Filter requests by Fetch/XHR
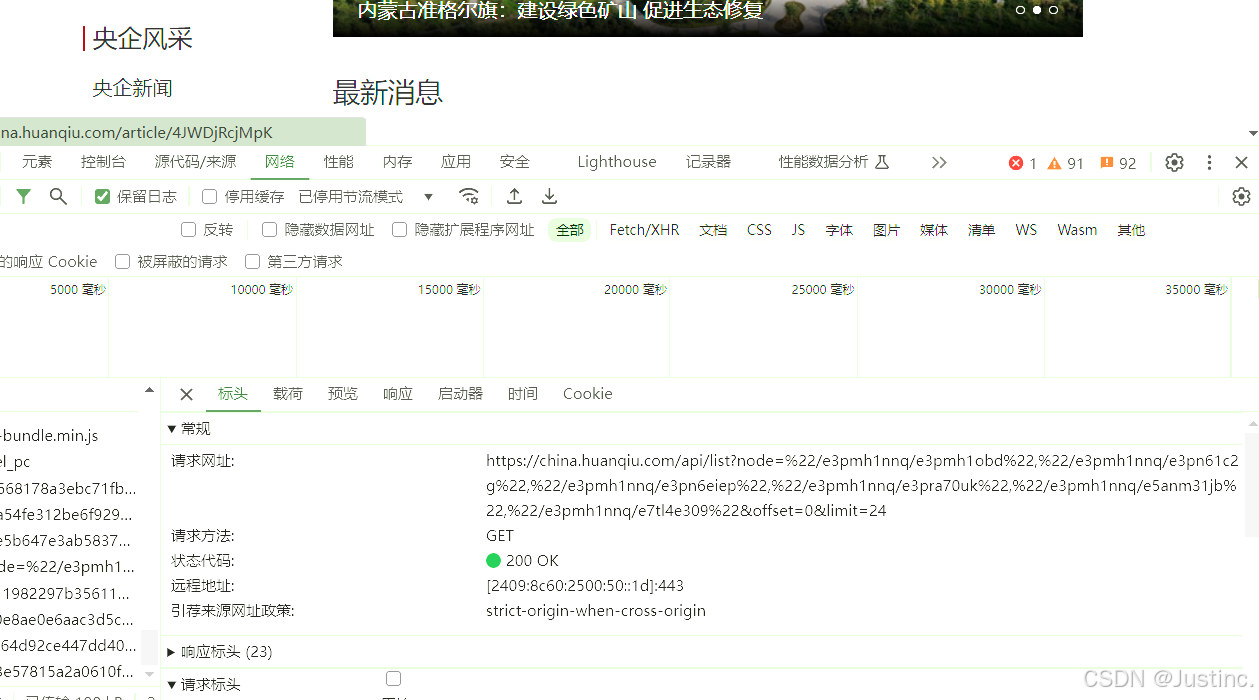Screen dimensions: 1259x700 (x=644, y=230)
